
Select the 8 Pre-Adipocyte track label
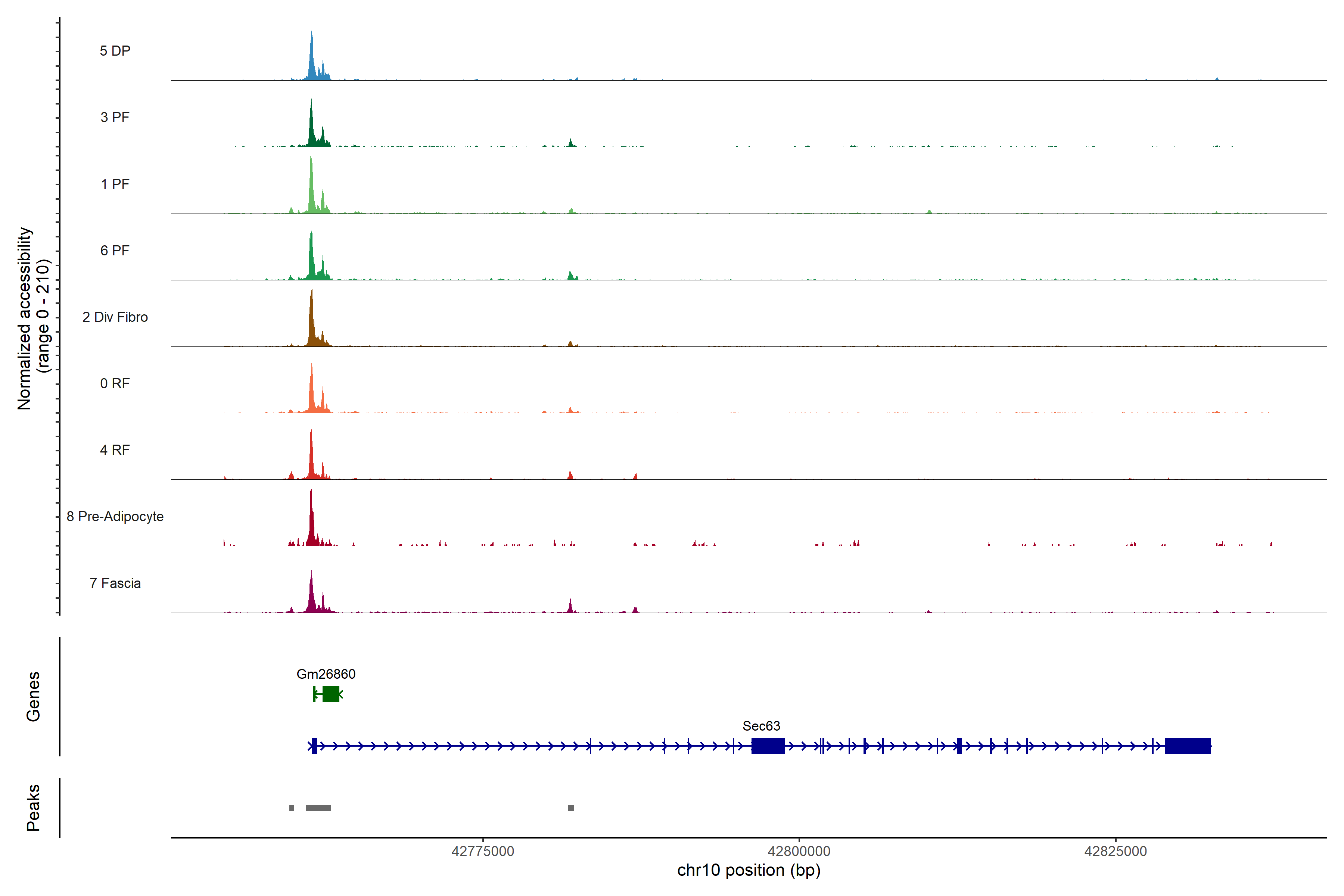[115, 517]
